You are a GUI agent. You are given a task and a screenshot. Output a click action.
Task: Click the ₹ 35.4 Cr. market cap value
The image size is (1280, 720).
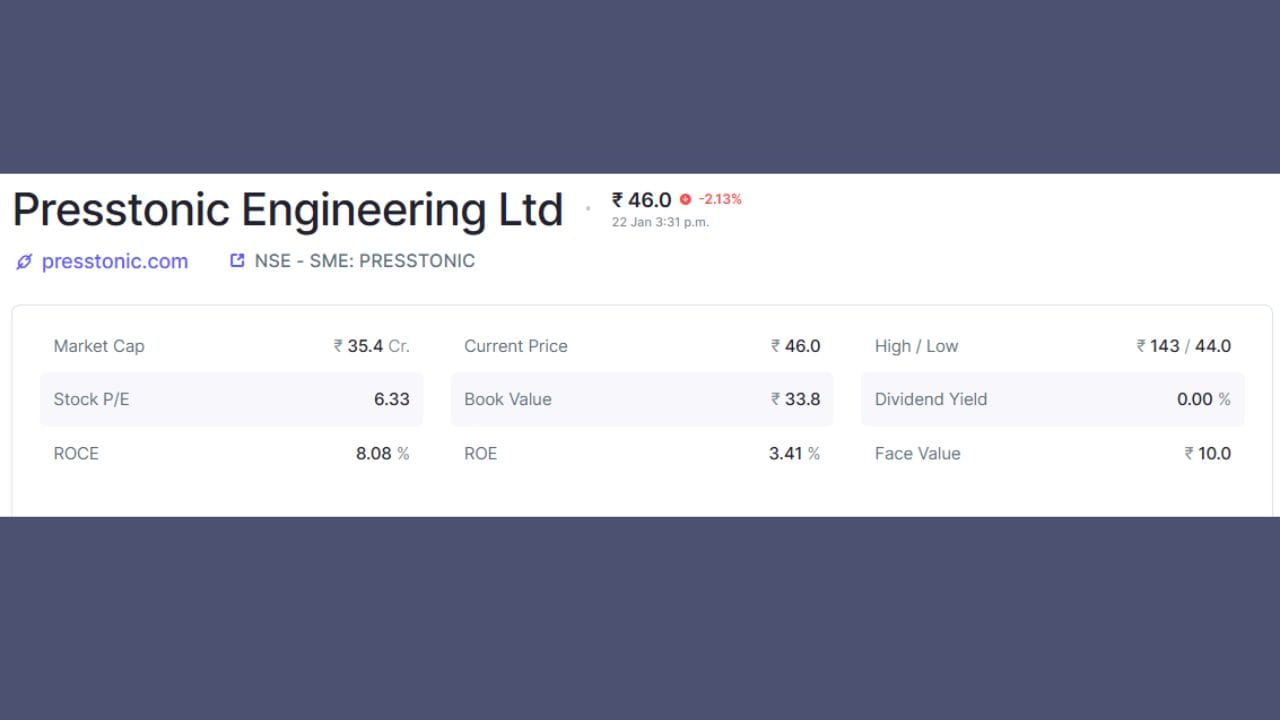tap(372, 346)
